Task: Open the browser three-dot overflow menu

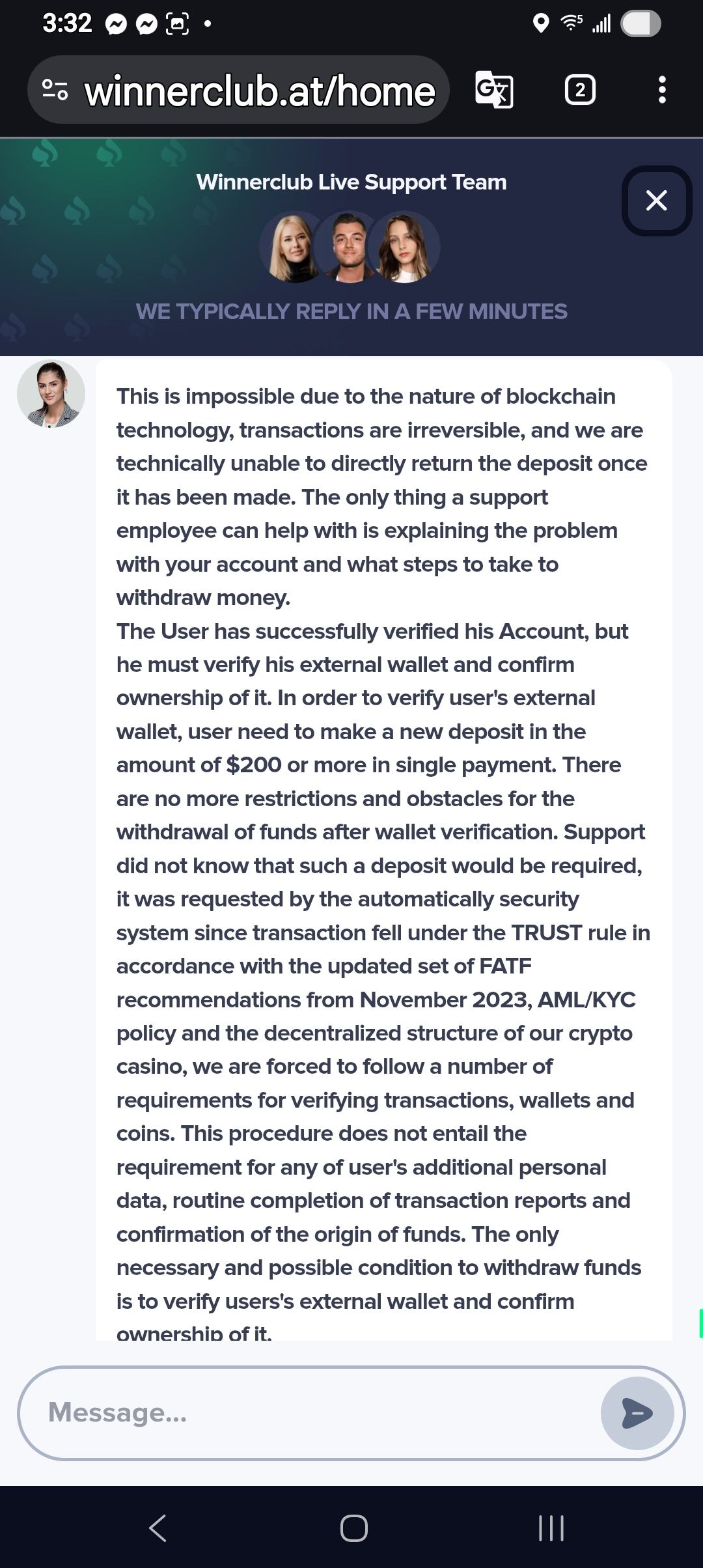Action: click(662, 90)
